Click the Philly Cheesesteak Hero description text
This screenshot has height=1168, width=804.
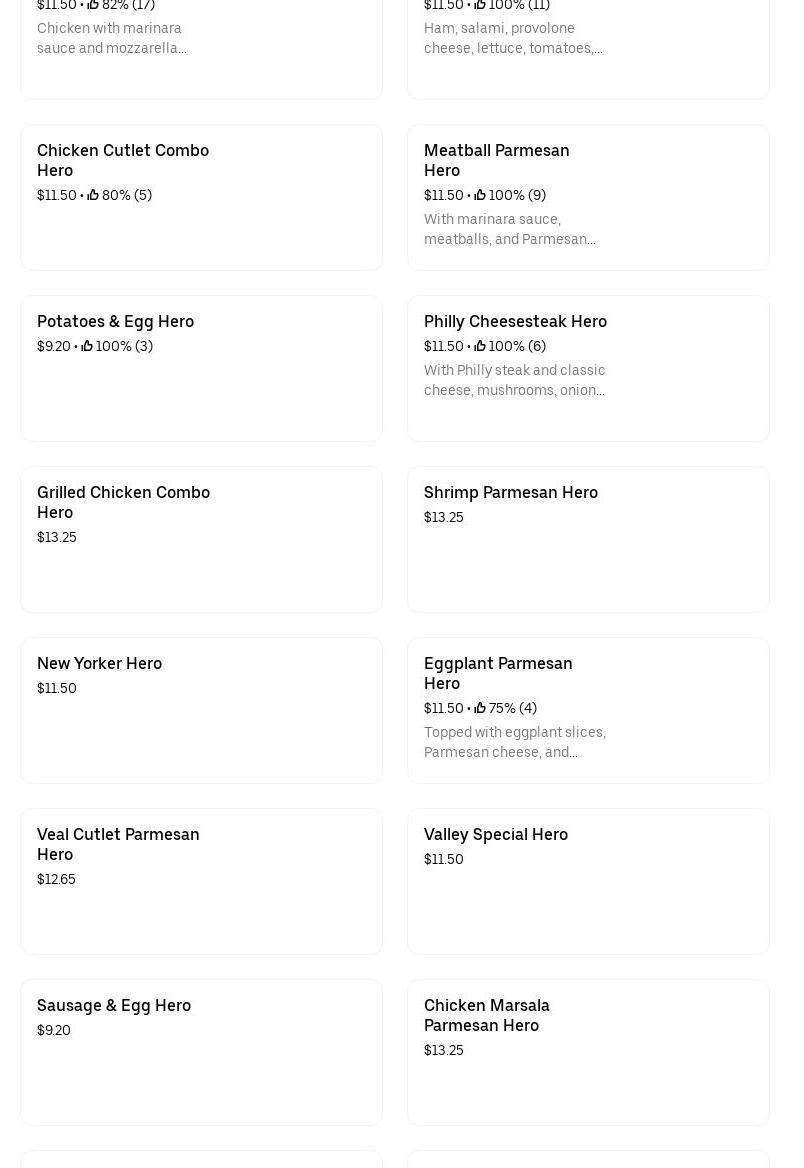click(514, 380)
